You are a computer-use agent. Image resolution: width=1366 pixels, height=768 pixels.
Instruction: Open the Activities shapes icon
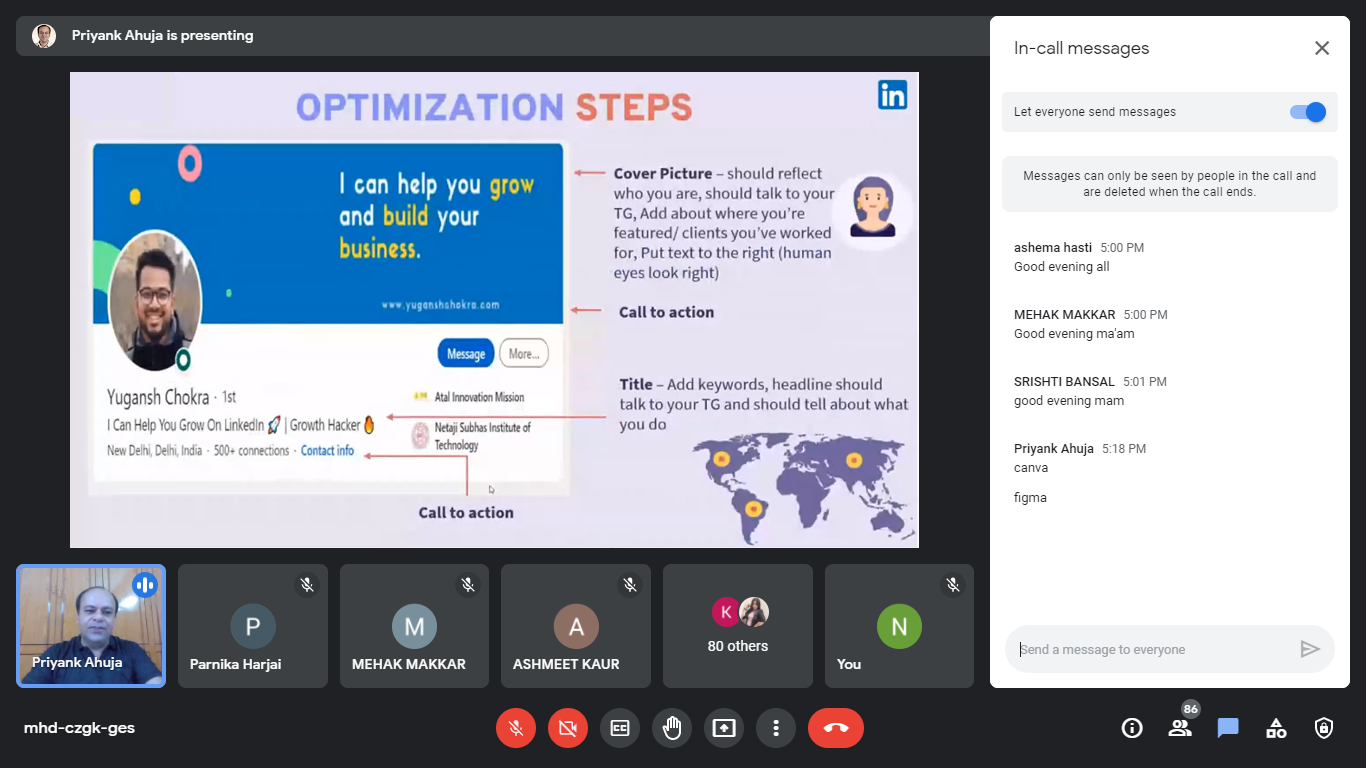(x=1276, y=728)
